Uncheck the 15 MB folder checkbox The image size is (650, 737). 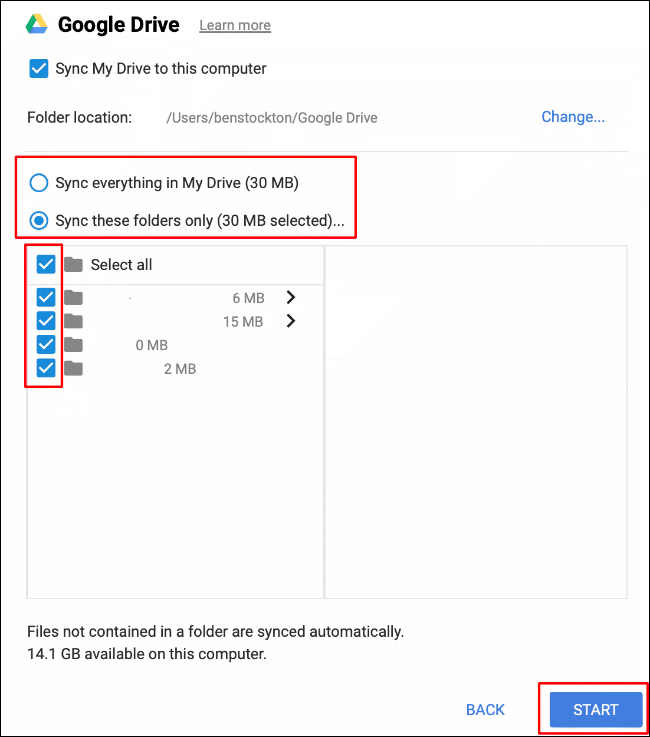point(46,321)
